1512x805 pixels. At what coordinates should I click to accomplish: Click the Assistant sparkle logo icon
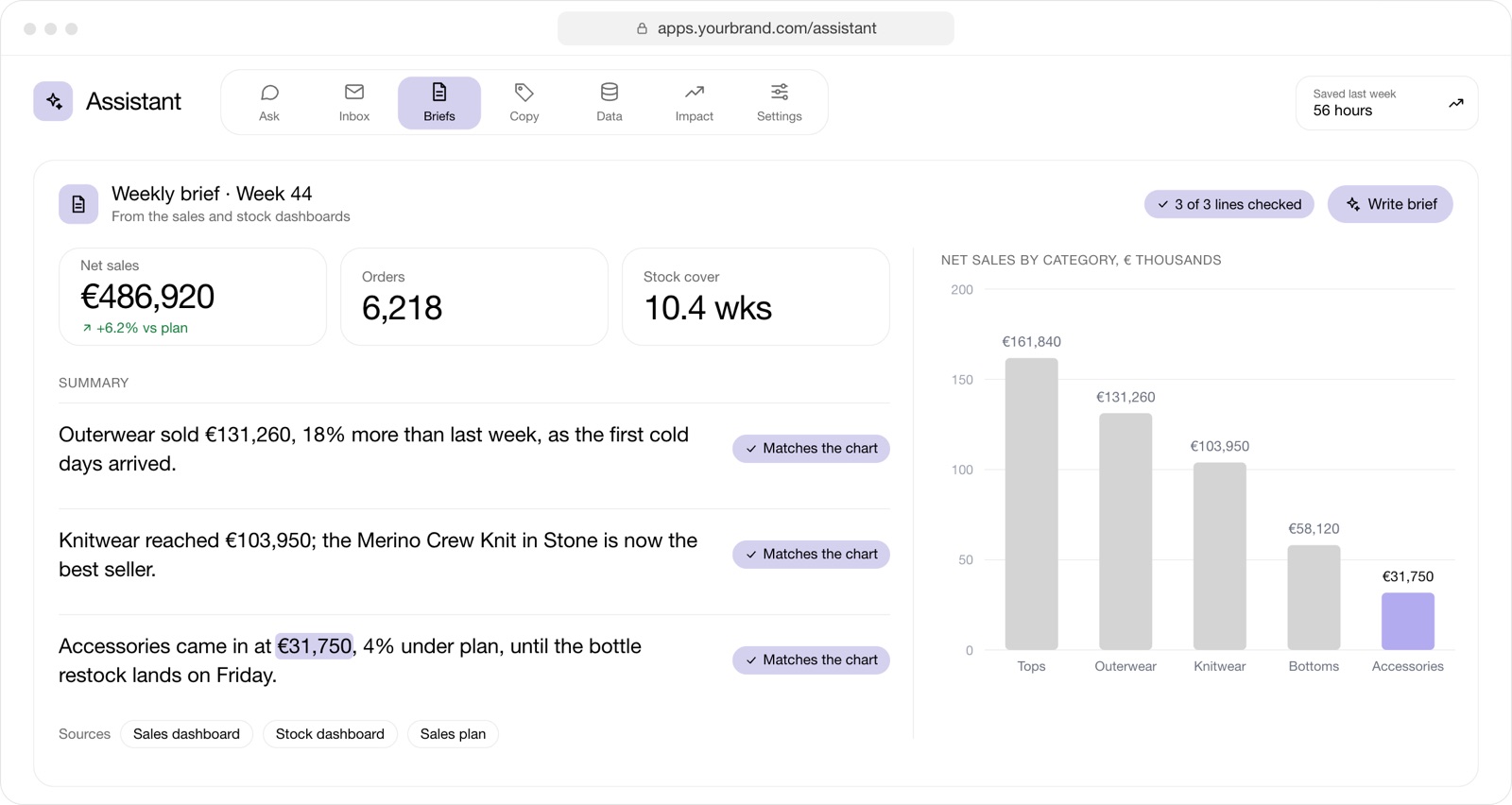tap(53, 101)
